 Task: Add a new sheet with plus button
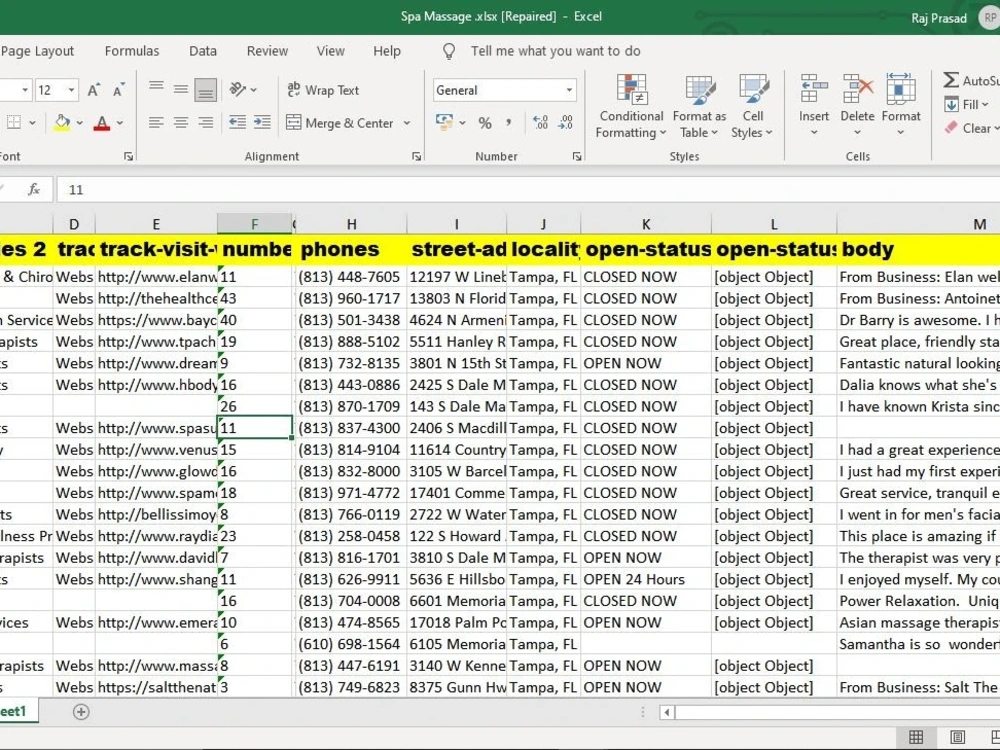pos(81,712)
